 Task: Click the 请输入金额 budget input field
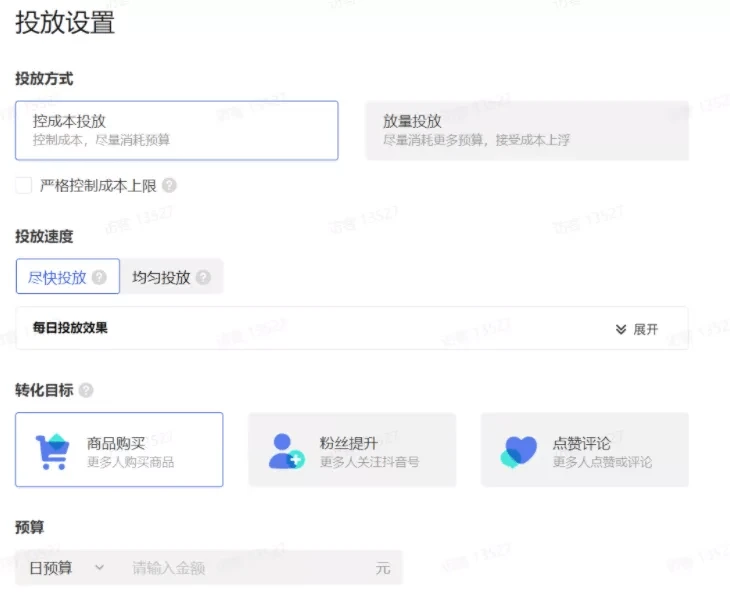[245, 568]
